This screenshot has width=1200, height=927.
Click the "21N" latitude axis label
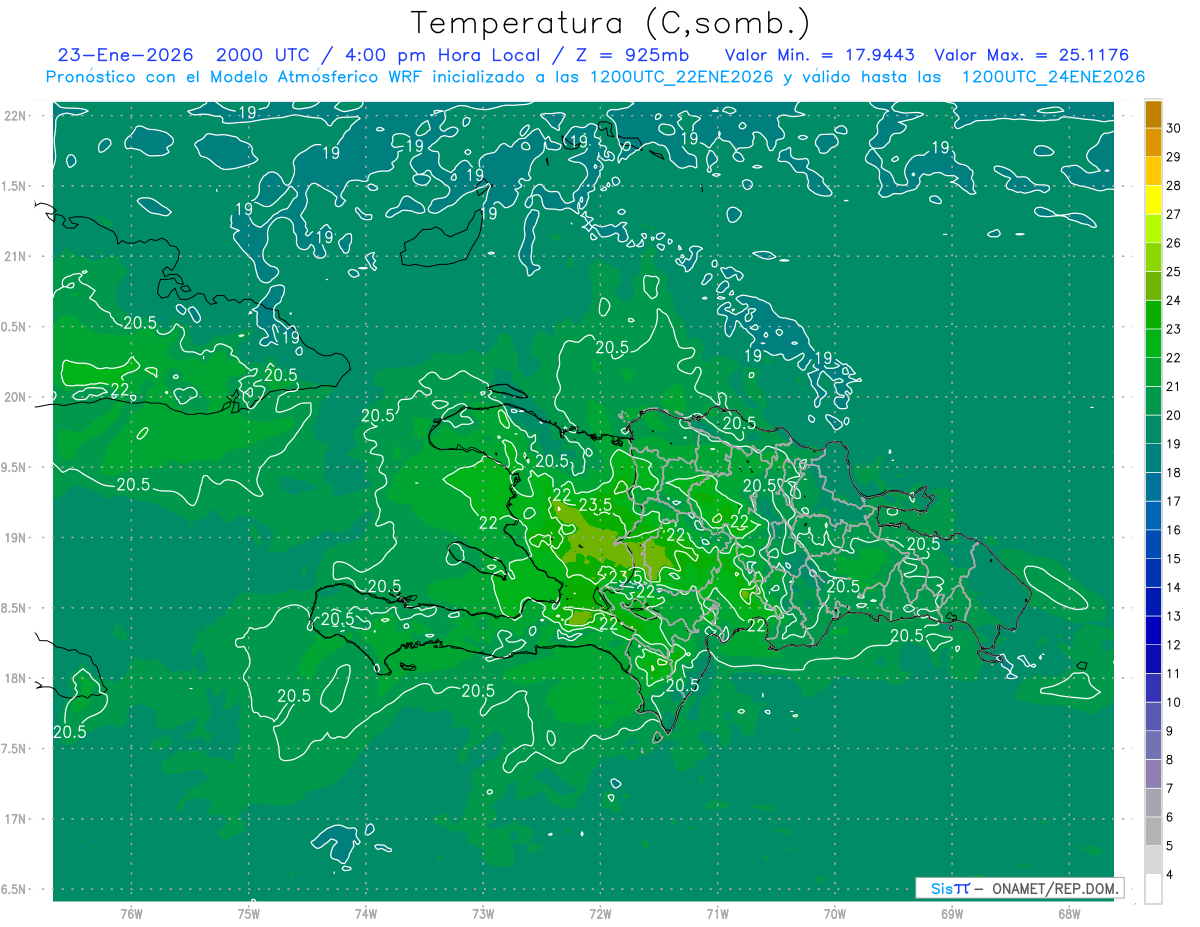coord(16,256)
